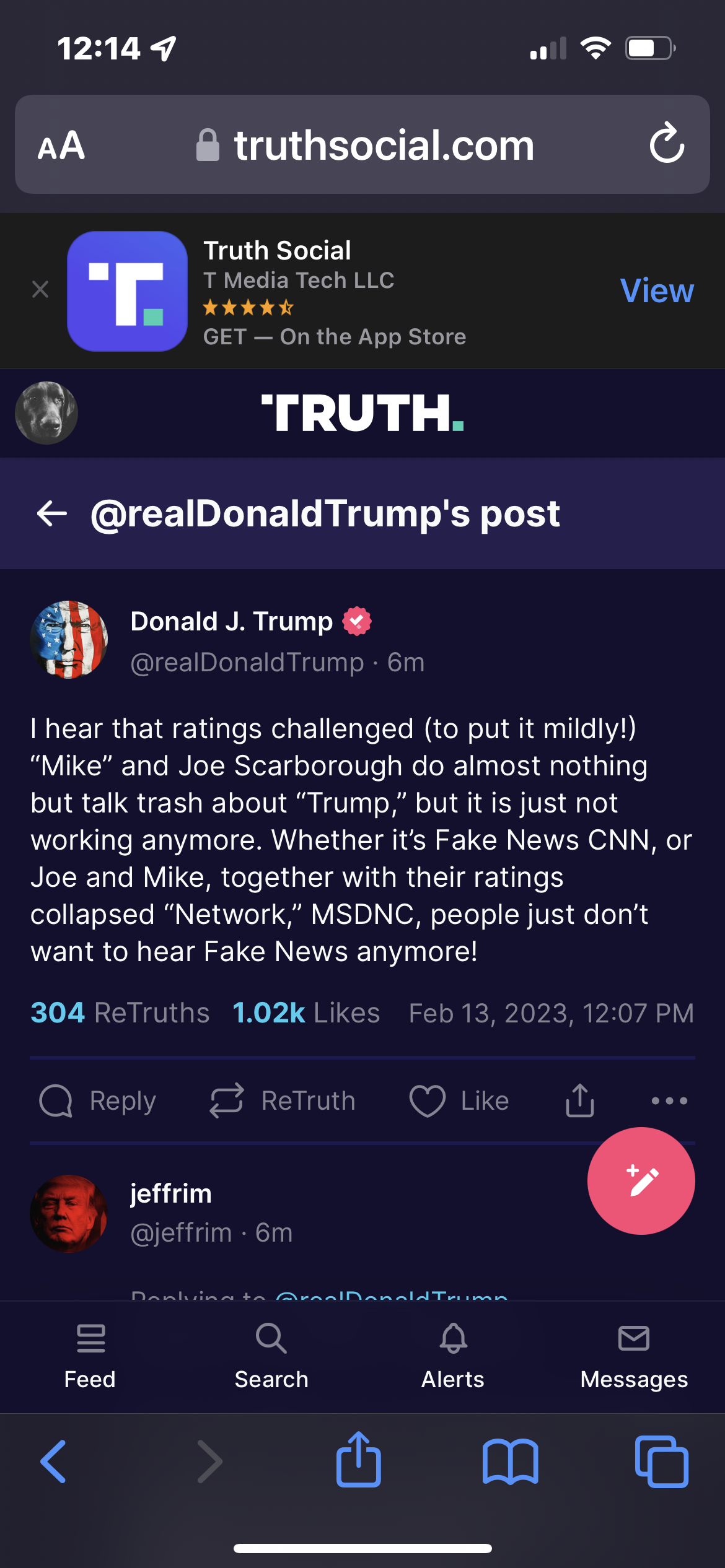Tap the Reply speech bubble icon
725x1568 pixels.
click(x=56, y=1101)
